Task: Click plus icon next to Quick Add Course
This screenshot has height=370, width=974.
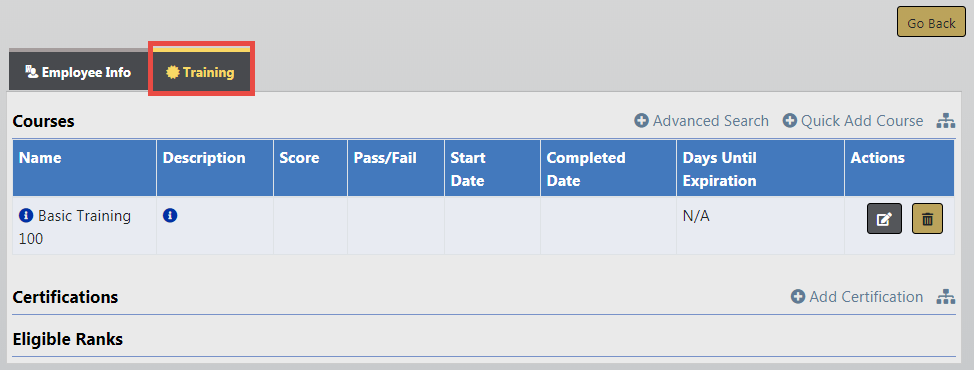Action: pos(790,120)
